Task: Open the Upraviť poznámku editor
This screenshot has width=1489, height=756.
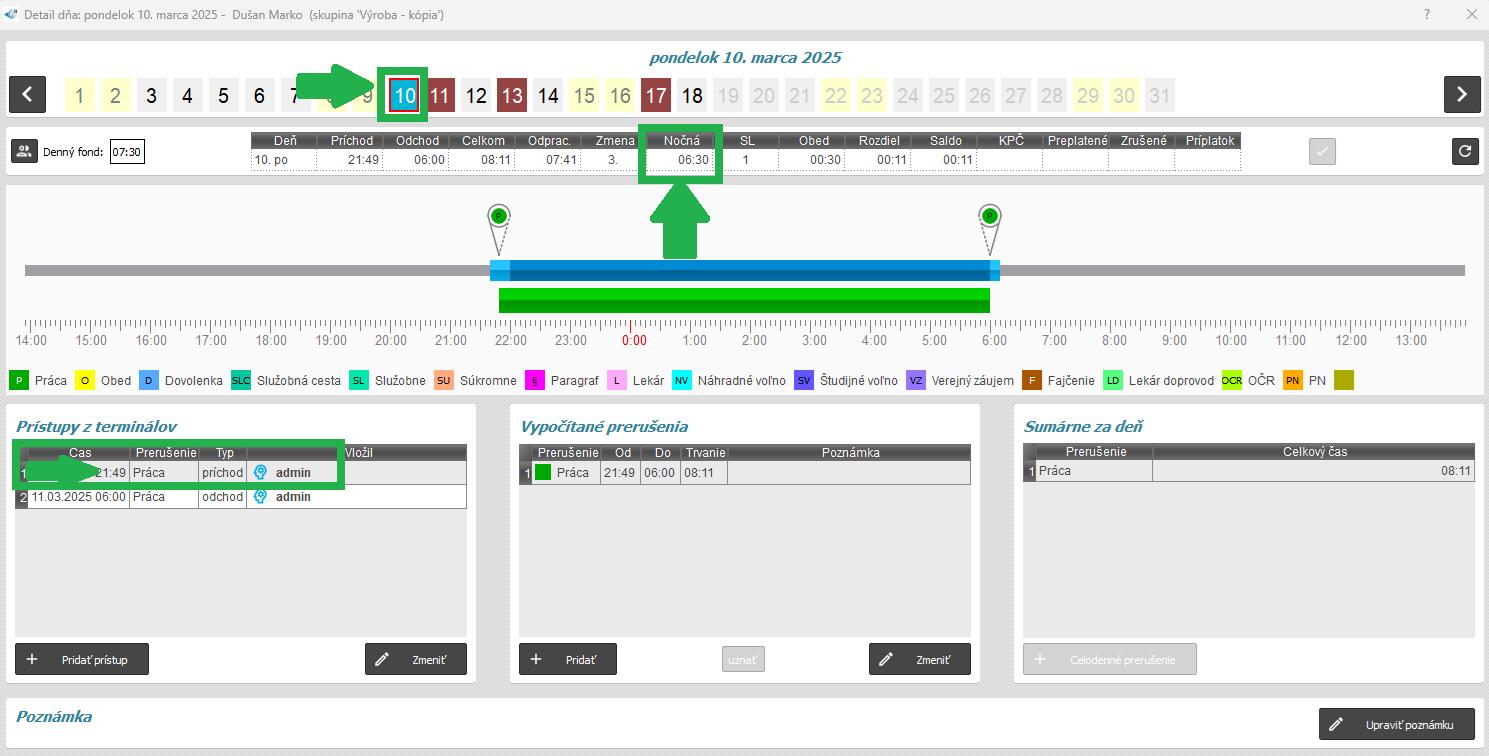Action: 1398,725
